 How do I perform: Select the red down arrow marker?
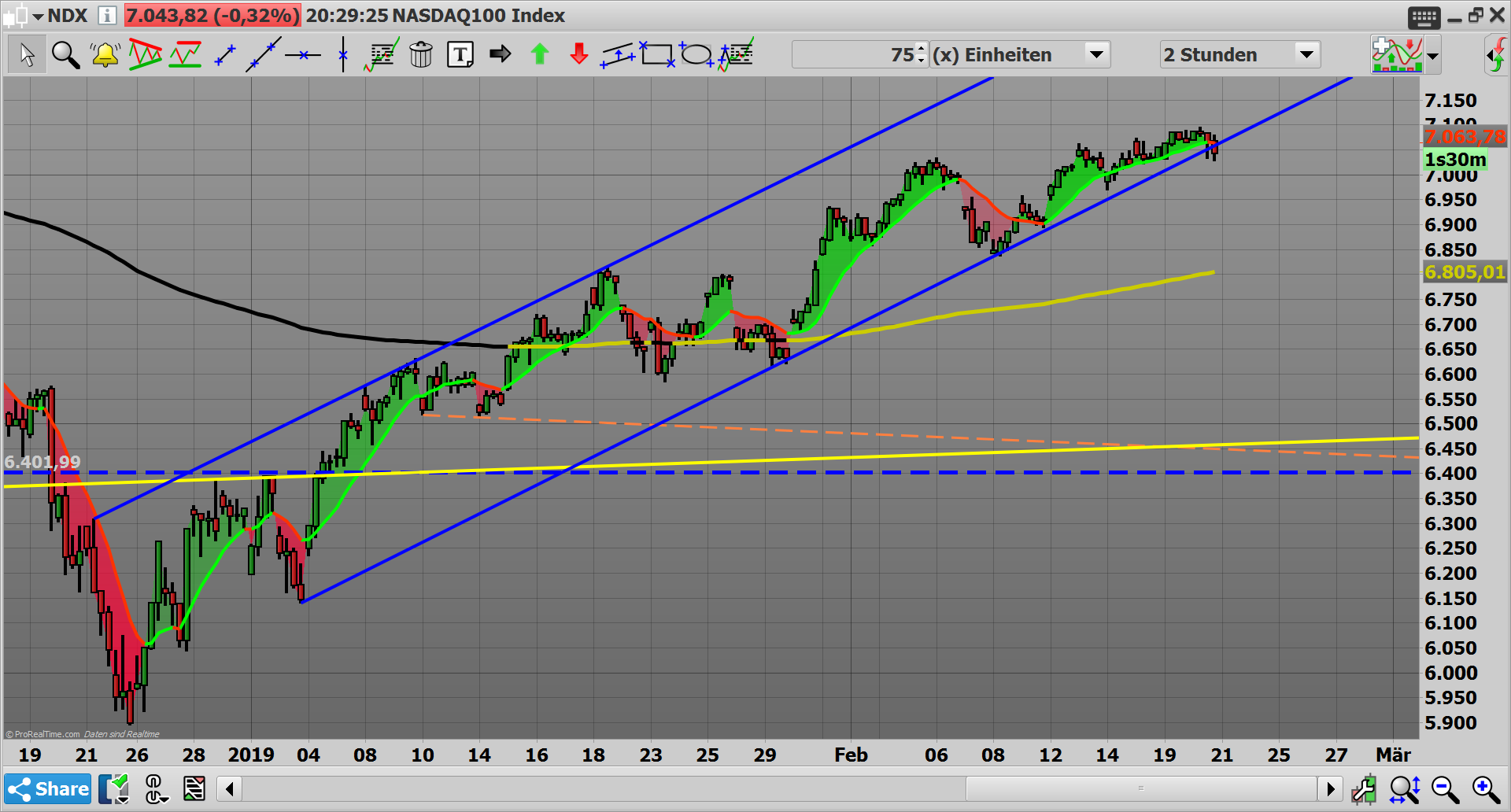(x=579, y=54)
